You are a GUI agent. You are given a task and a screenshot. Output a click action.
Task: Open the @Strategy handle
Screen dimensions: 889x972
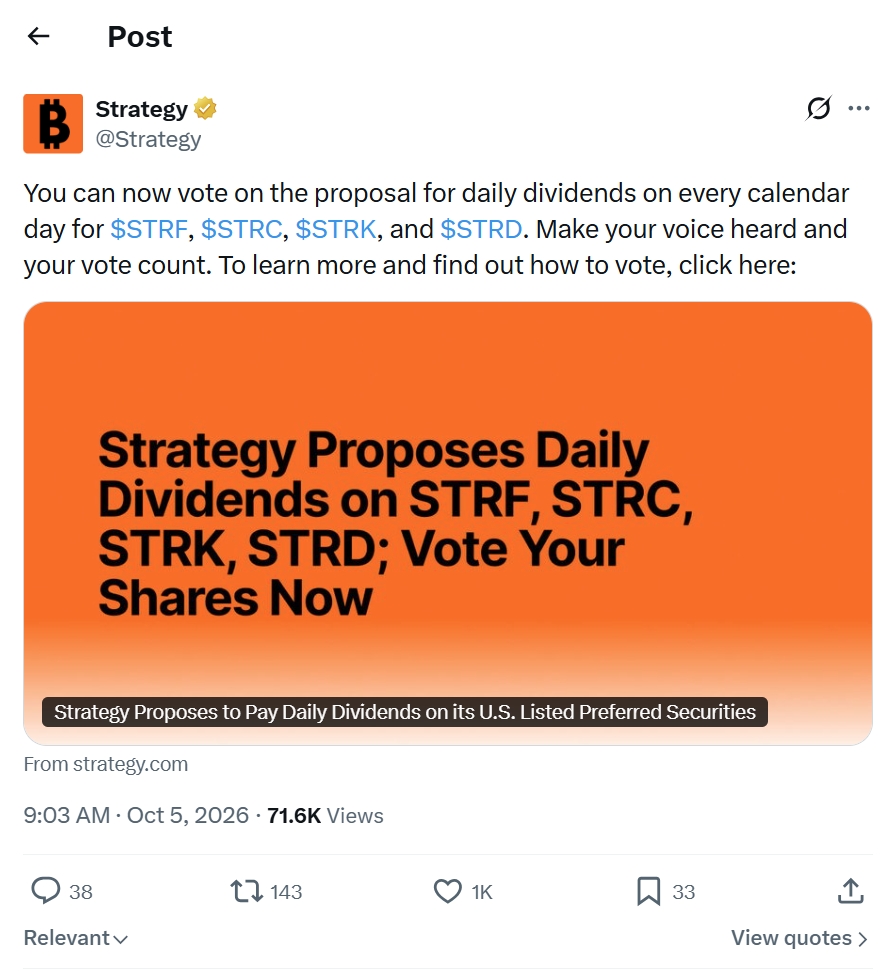tap(148, 139)
